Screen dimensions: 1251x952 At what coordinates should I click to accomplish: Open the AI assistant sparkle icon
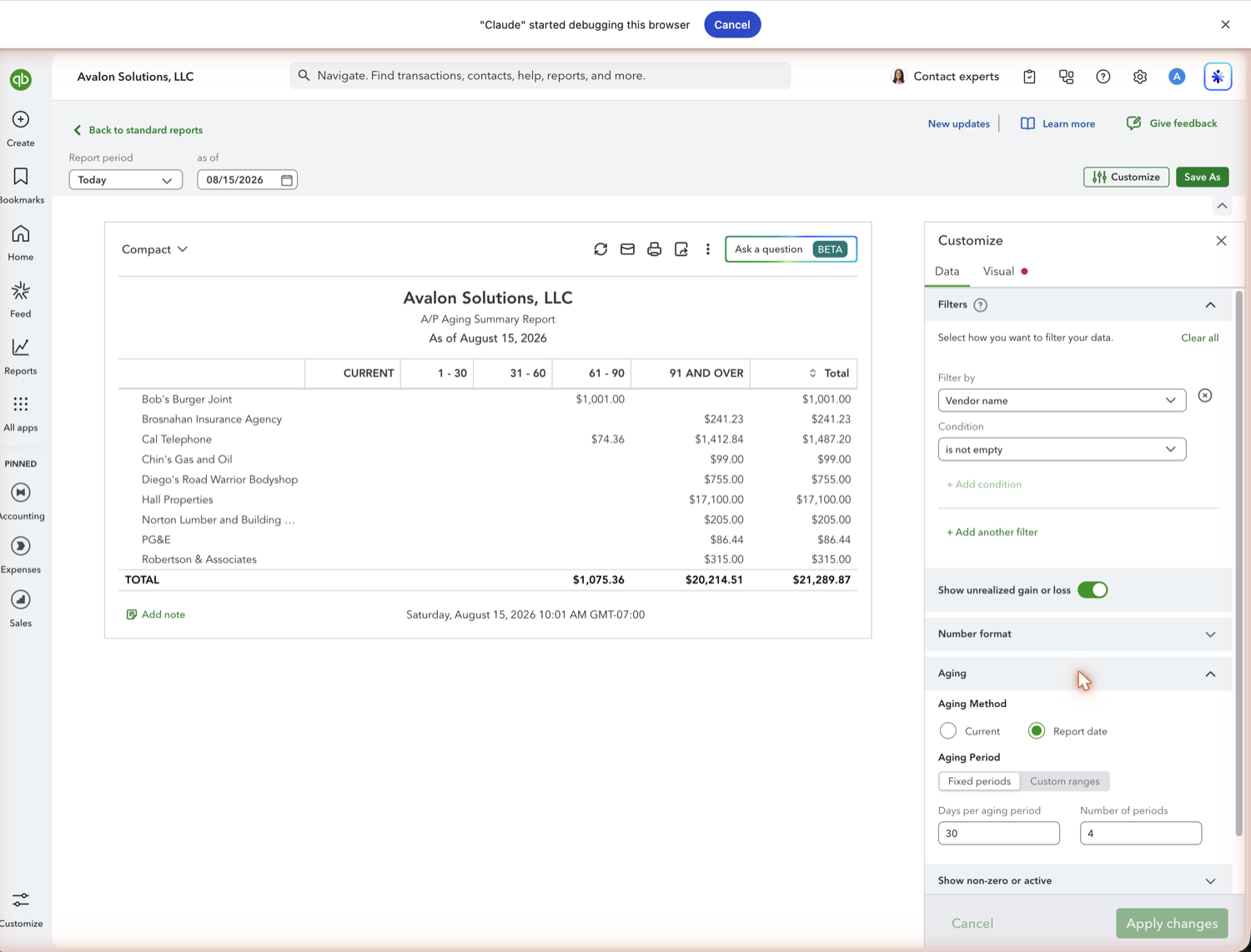pyautogui.click(x=1218, y=77)
